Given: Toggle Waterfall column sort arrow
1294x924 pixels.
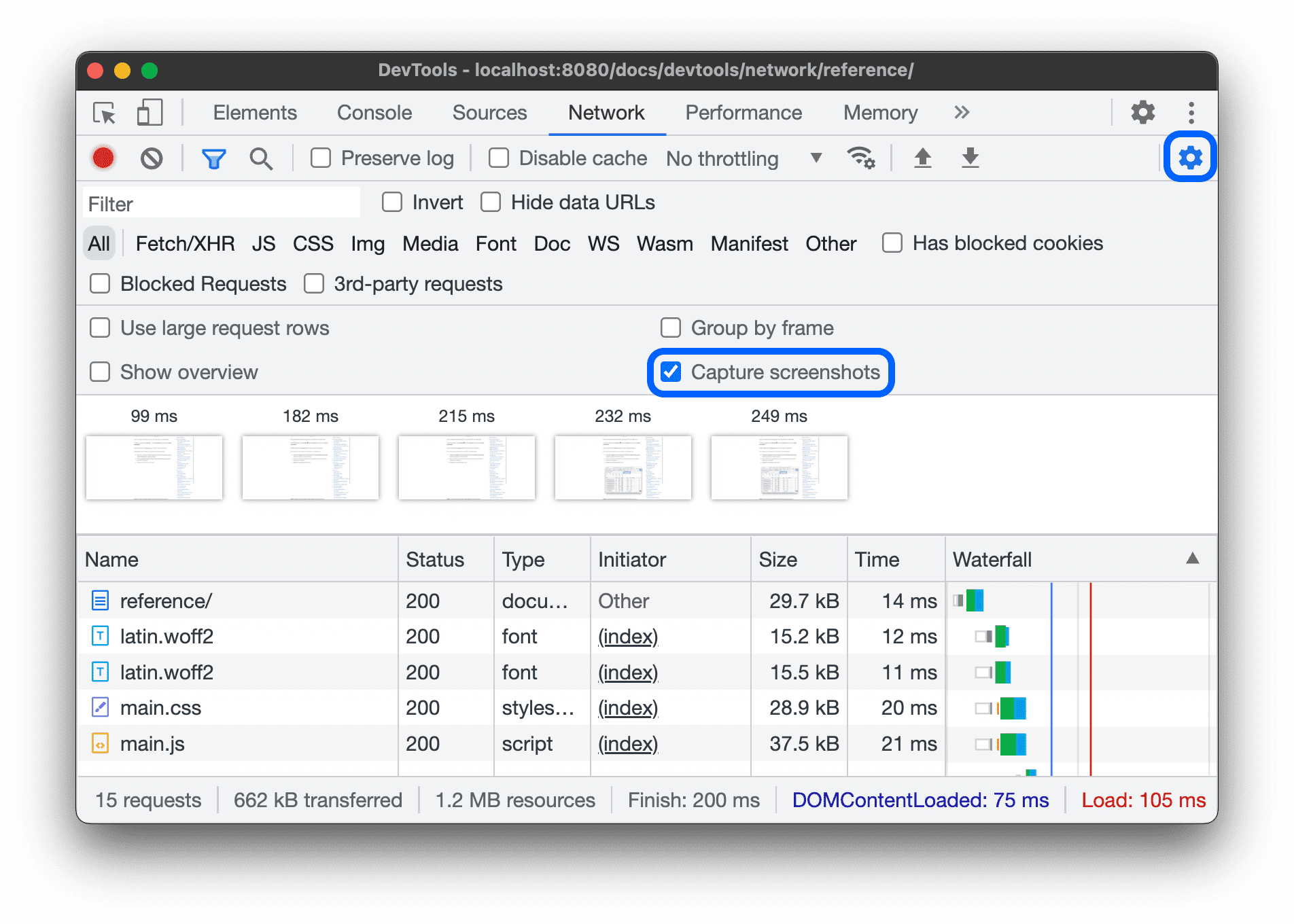Looking at the screenshot, I should point(1193,558).
